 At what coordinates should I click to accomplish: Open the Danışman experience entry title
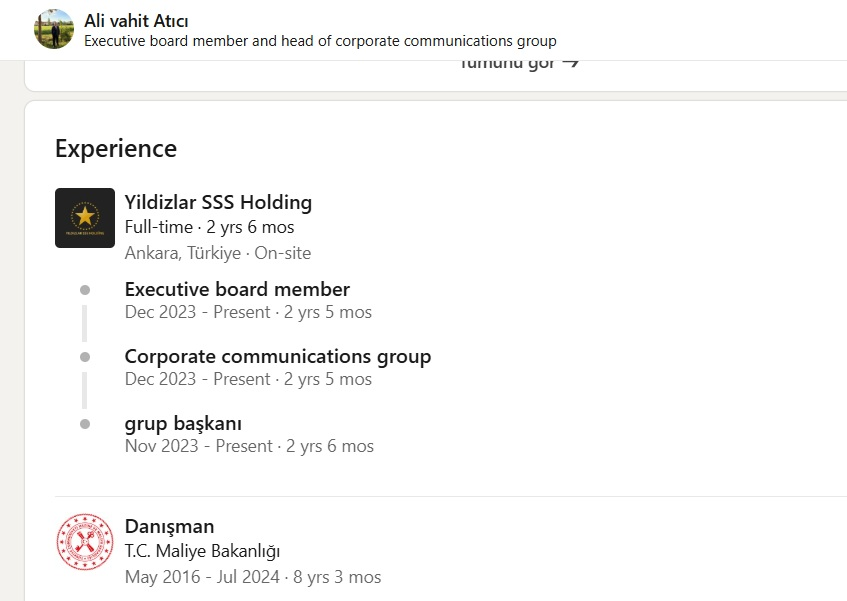pos(169,526)
